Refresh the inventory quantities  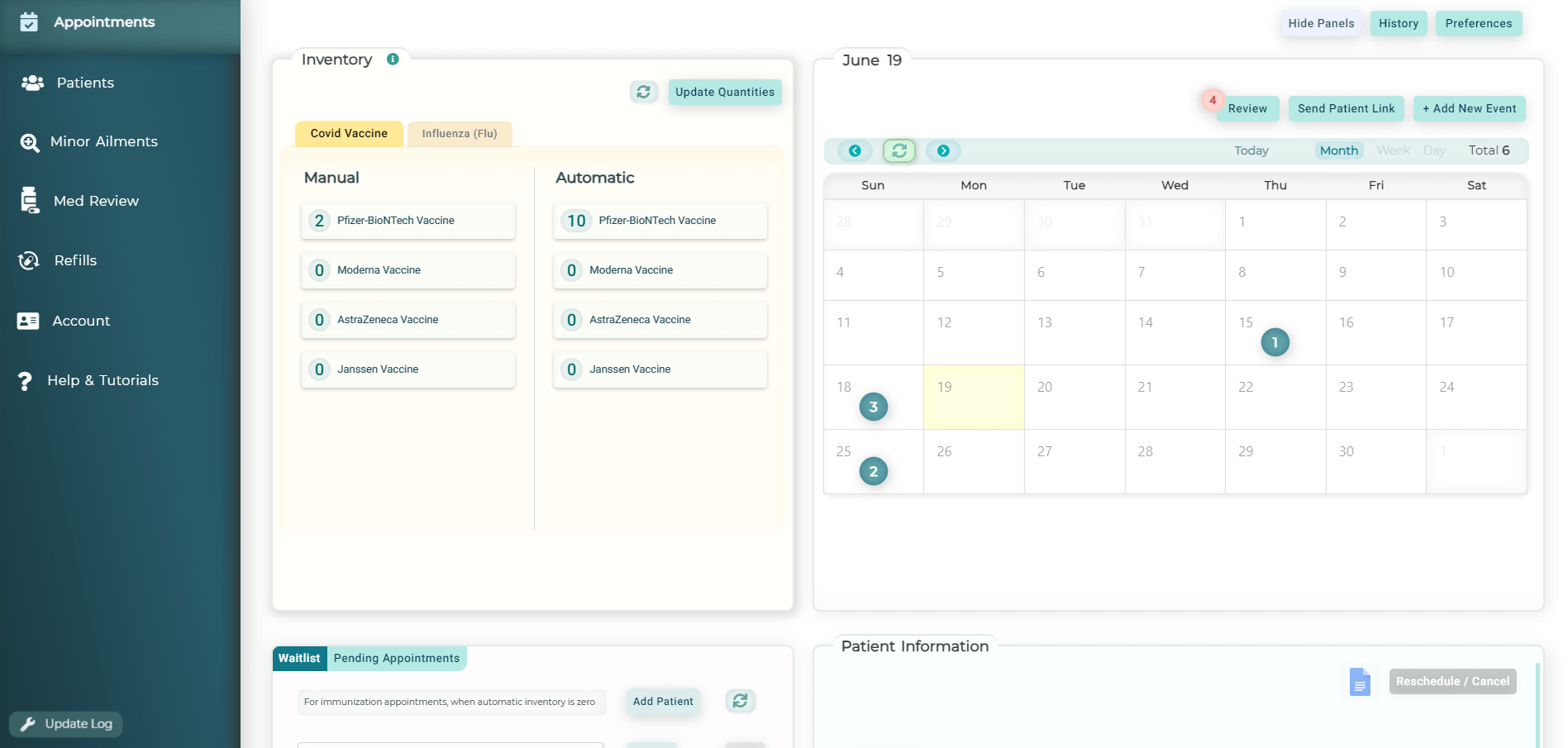pos(643,92)
